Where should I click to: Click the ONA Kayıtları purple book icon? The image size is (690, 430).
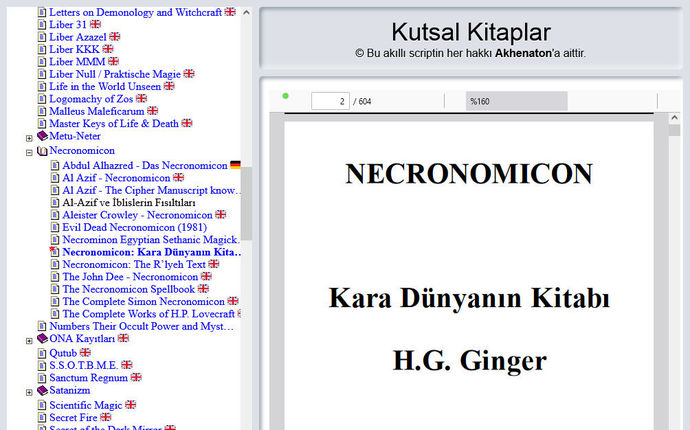(x=42, y=338)
